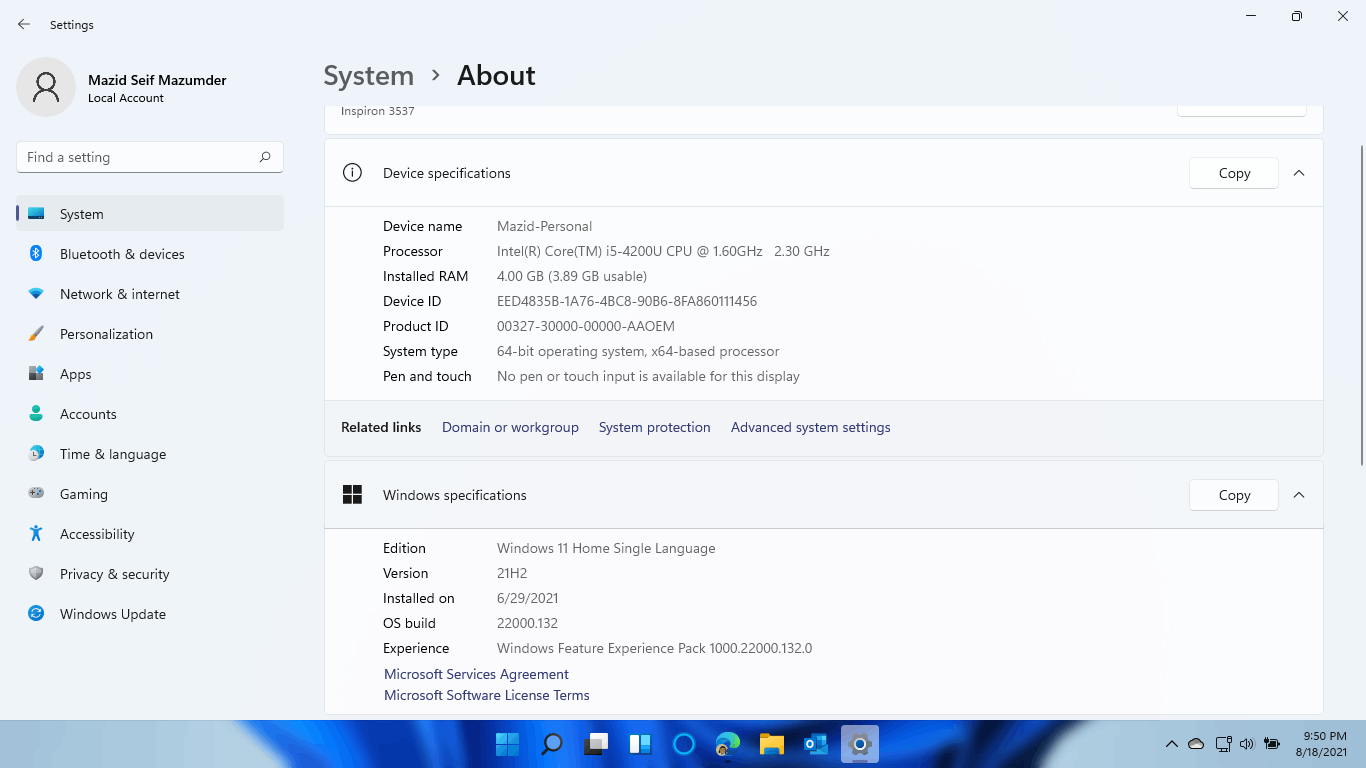Open the Start menu from taskbar

tap(507, 744)
